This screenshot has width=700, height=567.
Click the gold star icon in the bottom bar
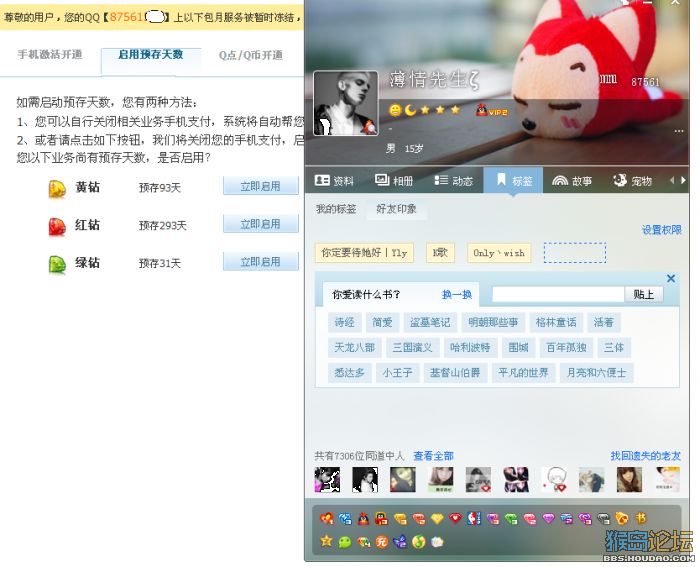(326, 541)
